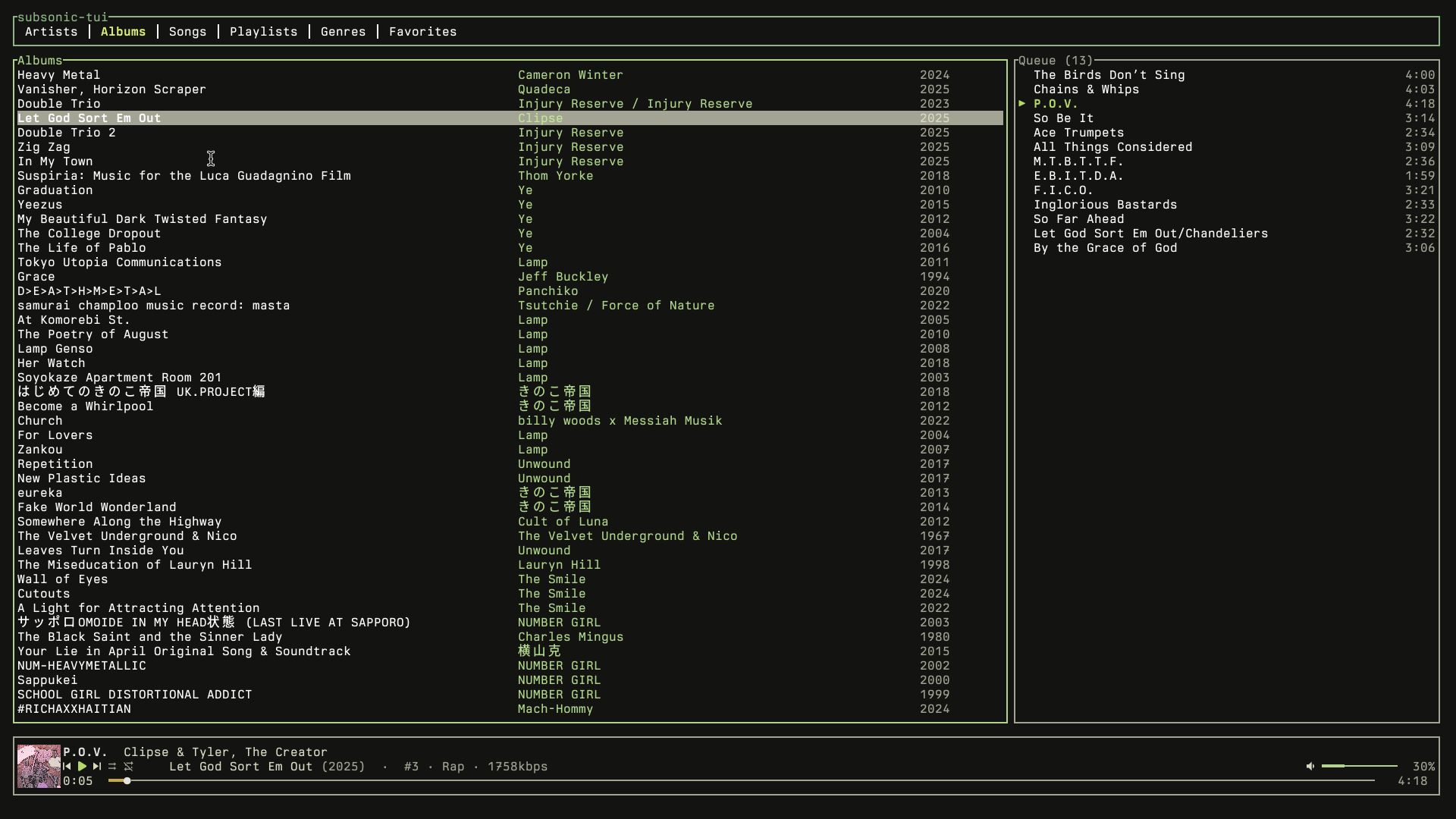Click the previous track button

pyautogui.click(x=67, y=767)
